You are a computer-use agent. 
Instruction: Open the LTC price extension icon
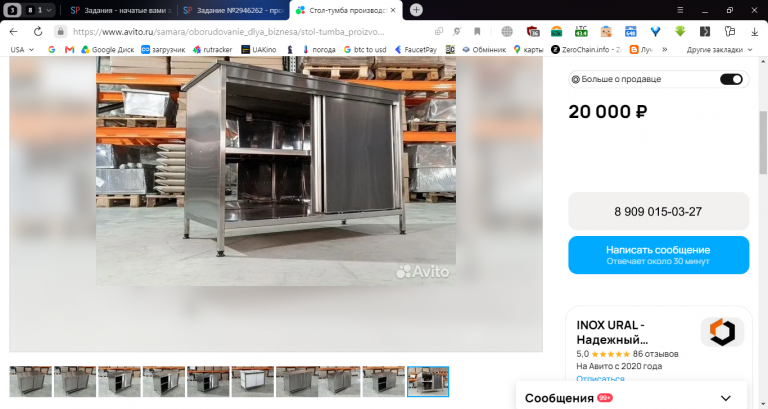click(581, 31)
